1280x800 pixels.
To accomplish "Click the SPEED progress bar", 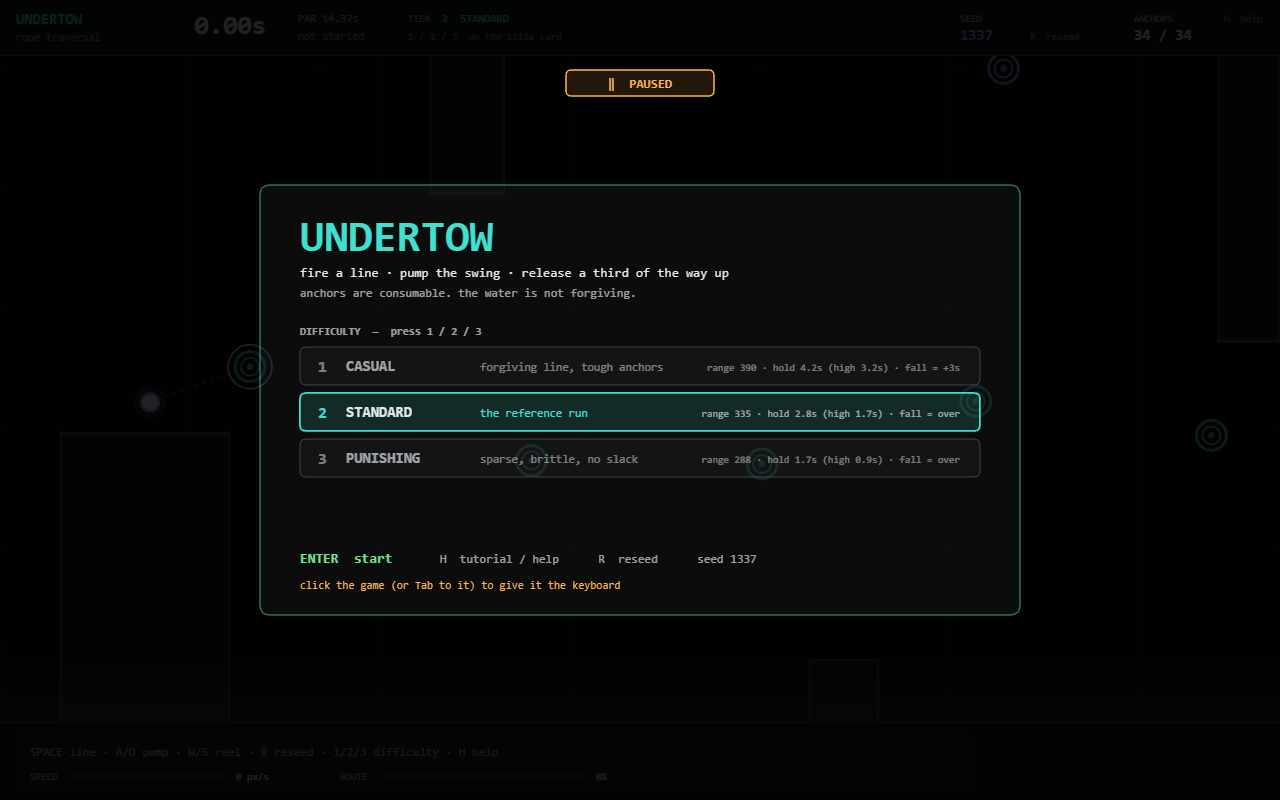I will tap(151, 776).
